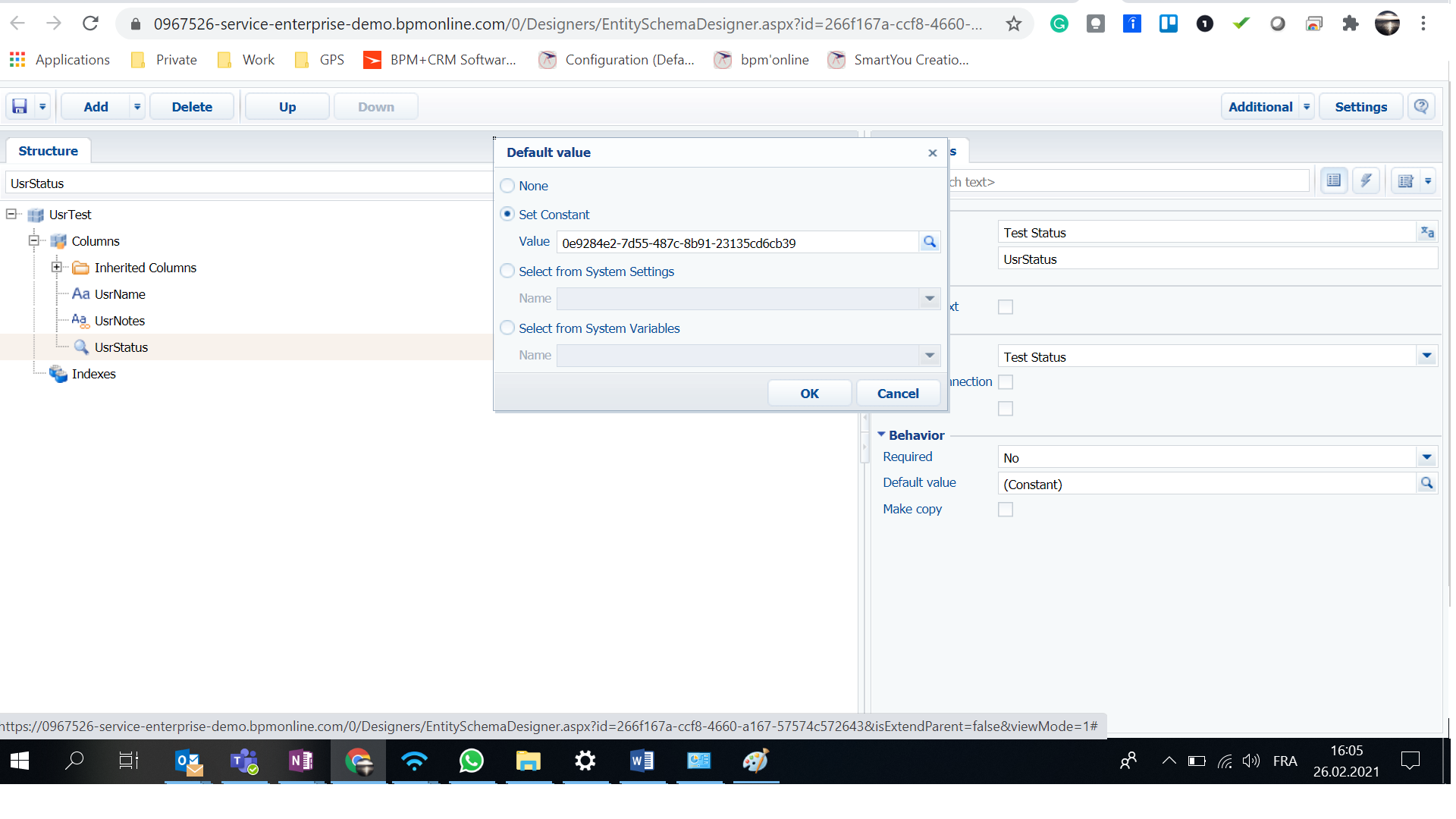Click the help question mark icon
The height and width of the screenshot is (819, 1456).
pos(1422,106)
